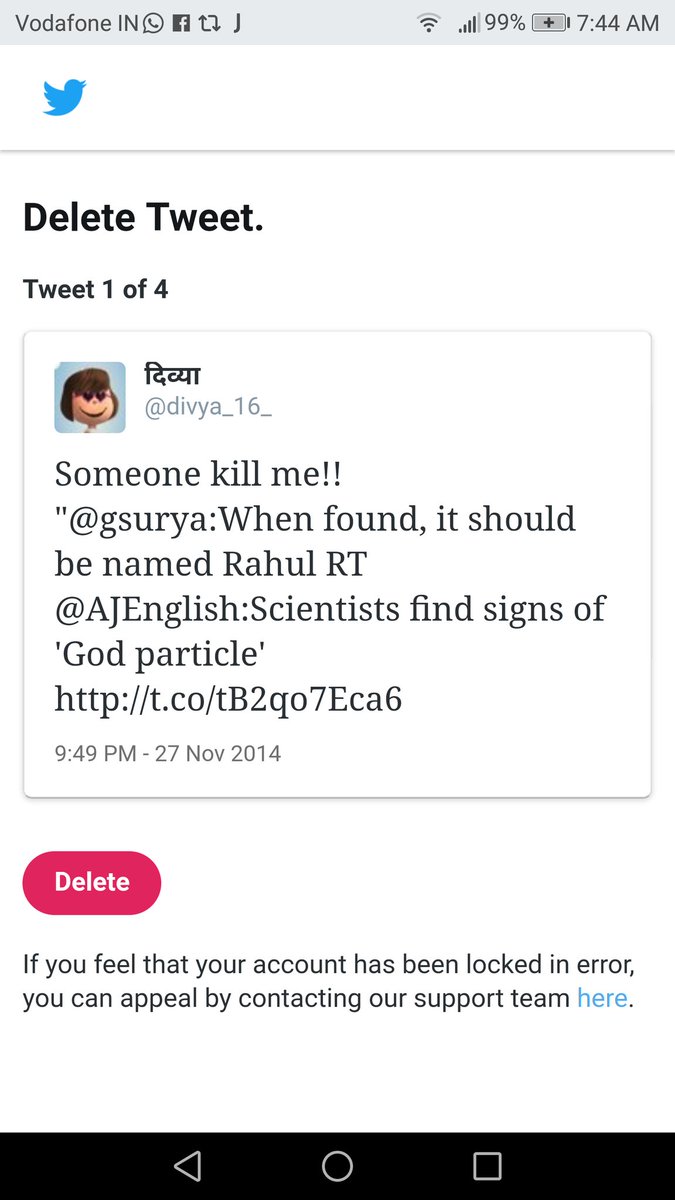Tap the retweet notification icon in status bar
675x1200 pixels.
coord(210,23)
